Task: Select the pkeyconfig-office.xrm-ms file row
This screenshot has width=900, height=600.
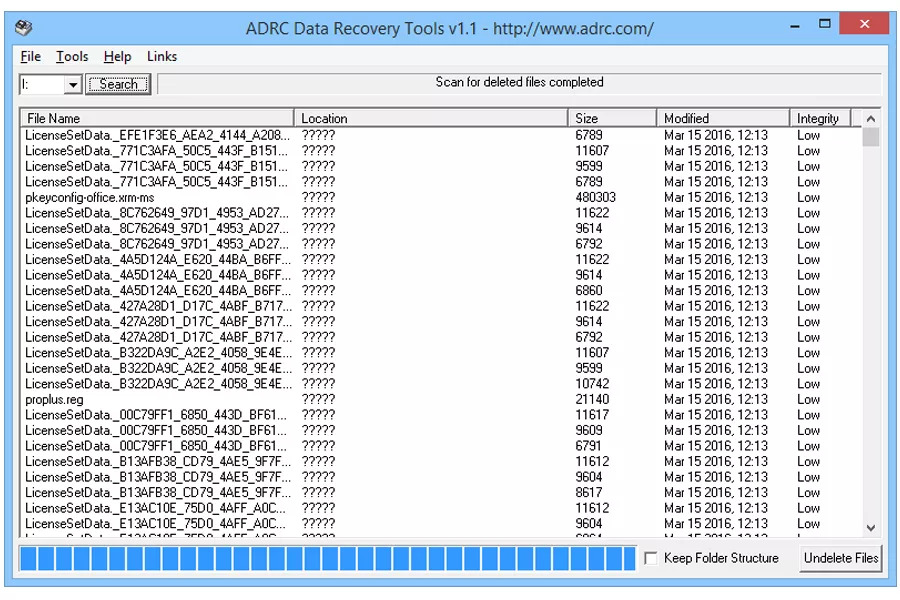Action: 90,197
